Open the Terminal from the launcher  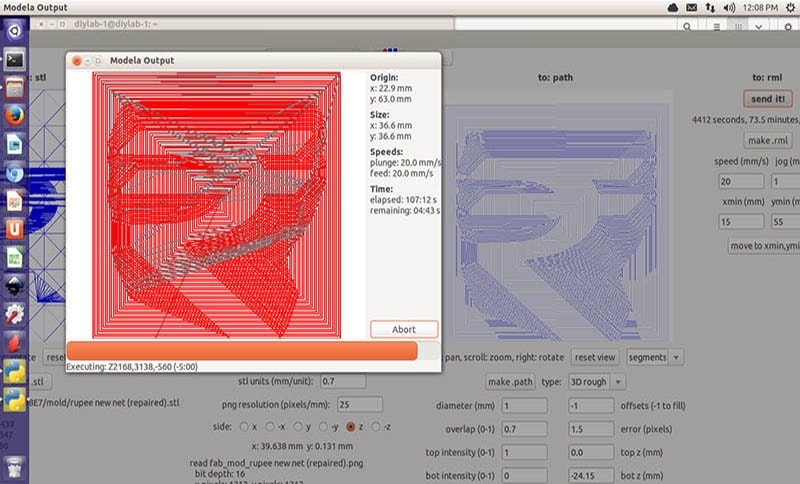pyautogui.click(x=14, y=60)
